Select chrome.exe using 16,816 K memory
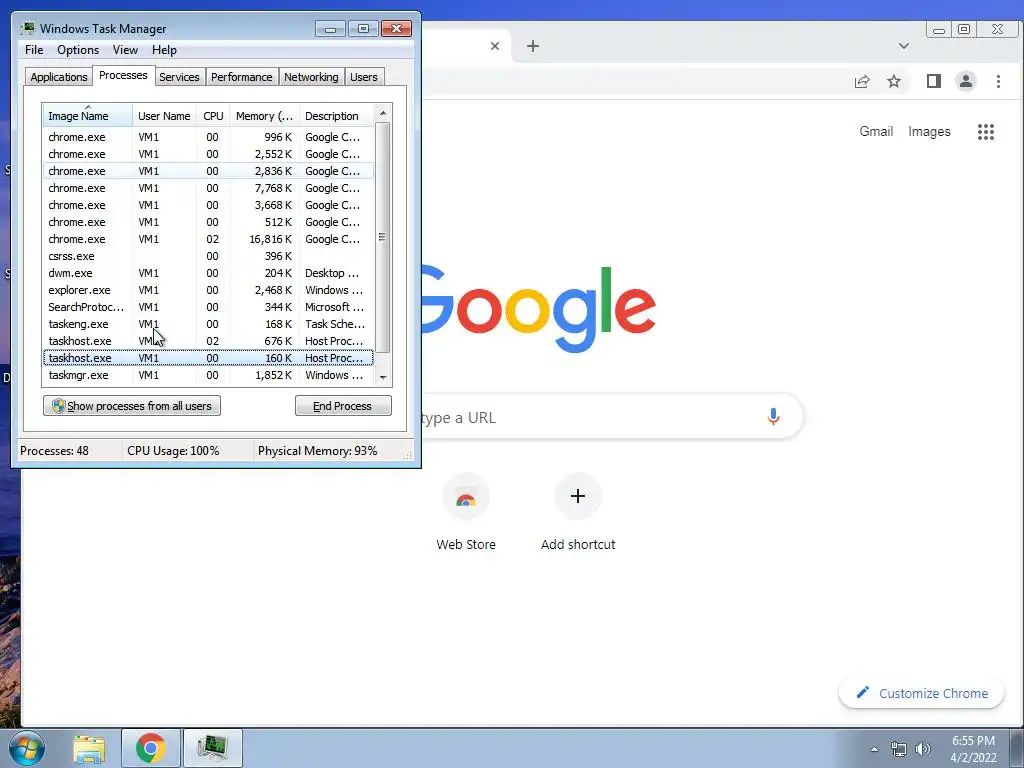Screen dimensions: 1024x768 (x=208, y=239)
